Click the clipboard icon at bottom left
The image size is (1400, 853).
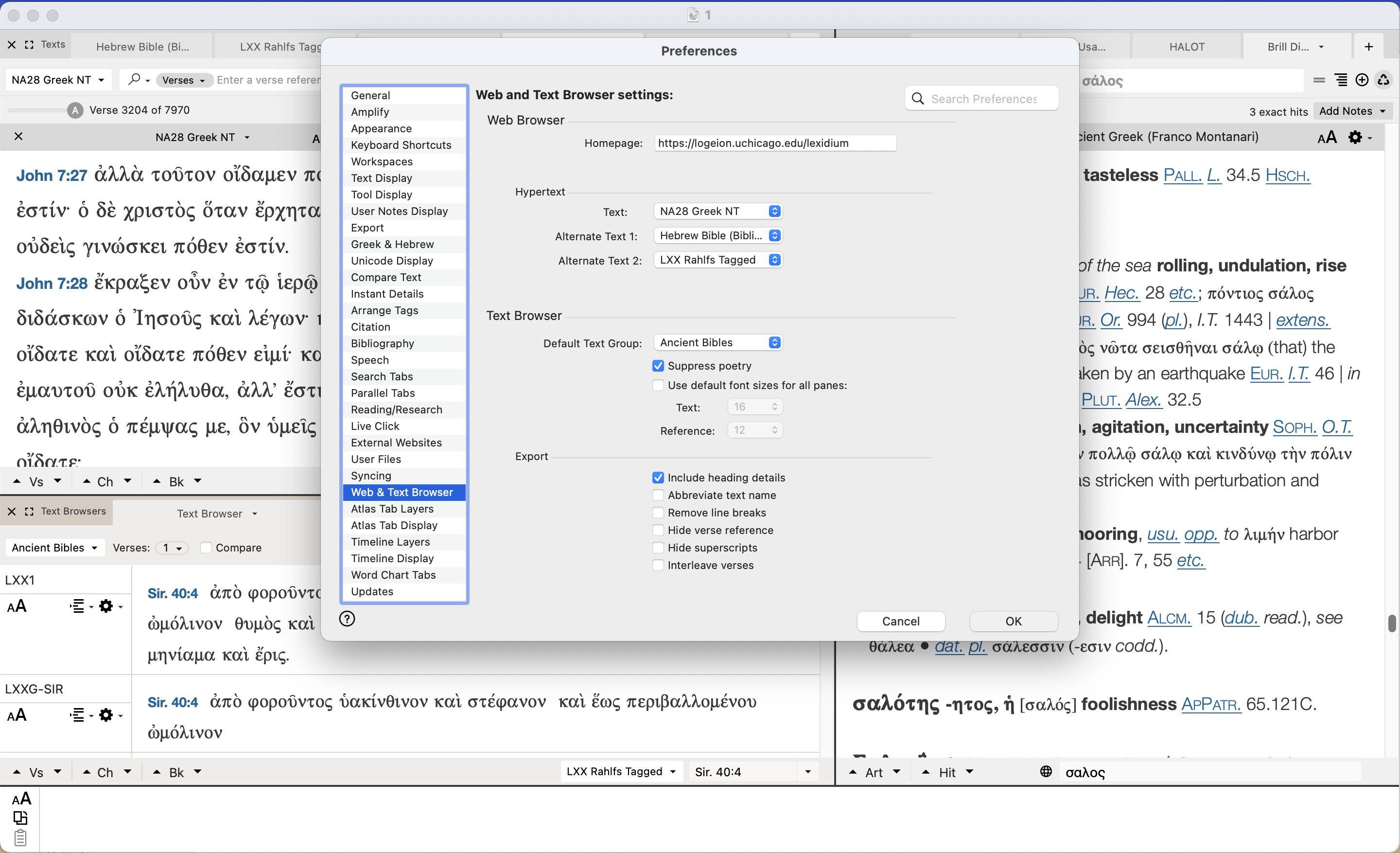point(20,837)
